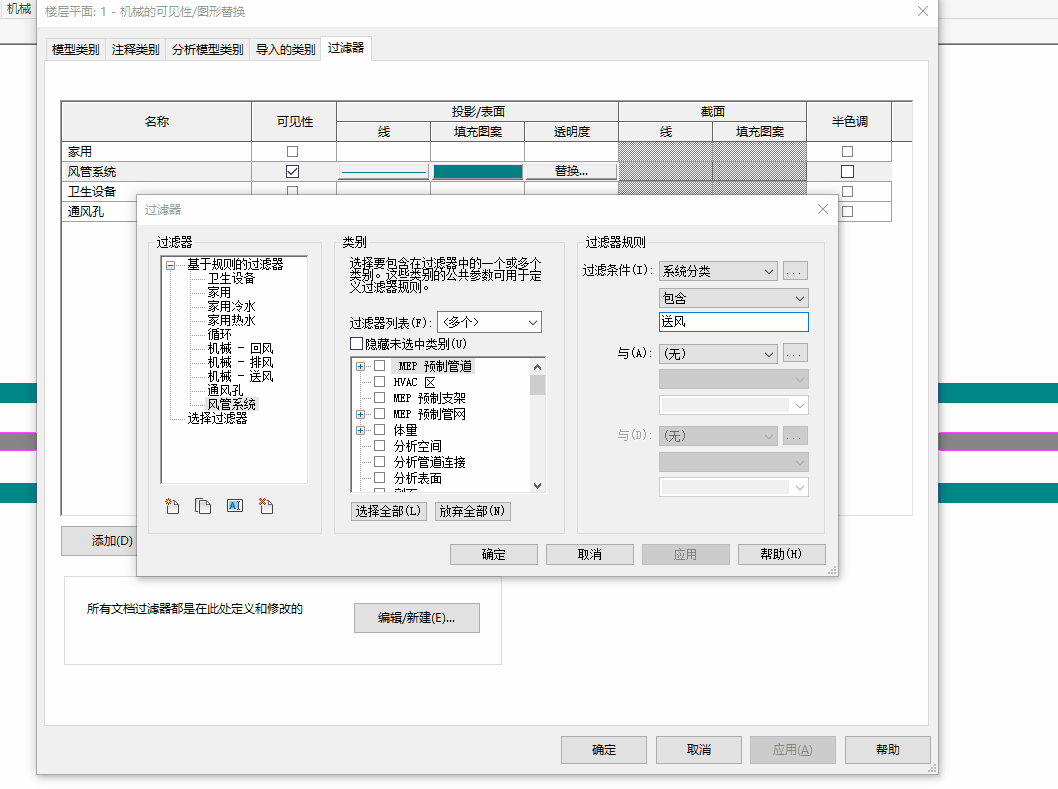Open the 过滤器列表 dropdown showing 多个

coord(489,322)
